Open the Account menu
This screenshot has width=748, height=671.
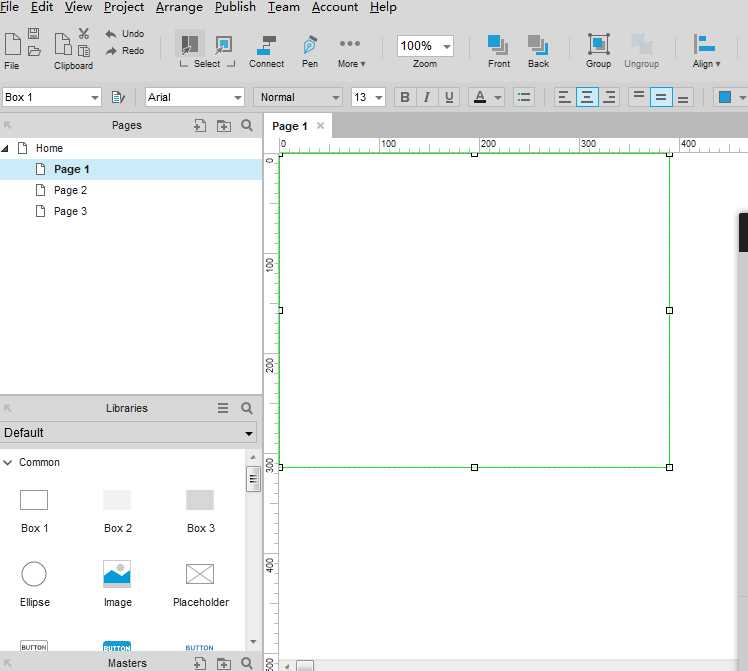(x=334, y=7)
